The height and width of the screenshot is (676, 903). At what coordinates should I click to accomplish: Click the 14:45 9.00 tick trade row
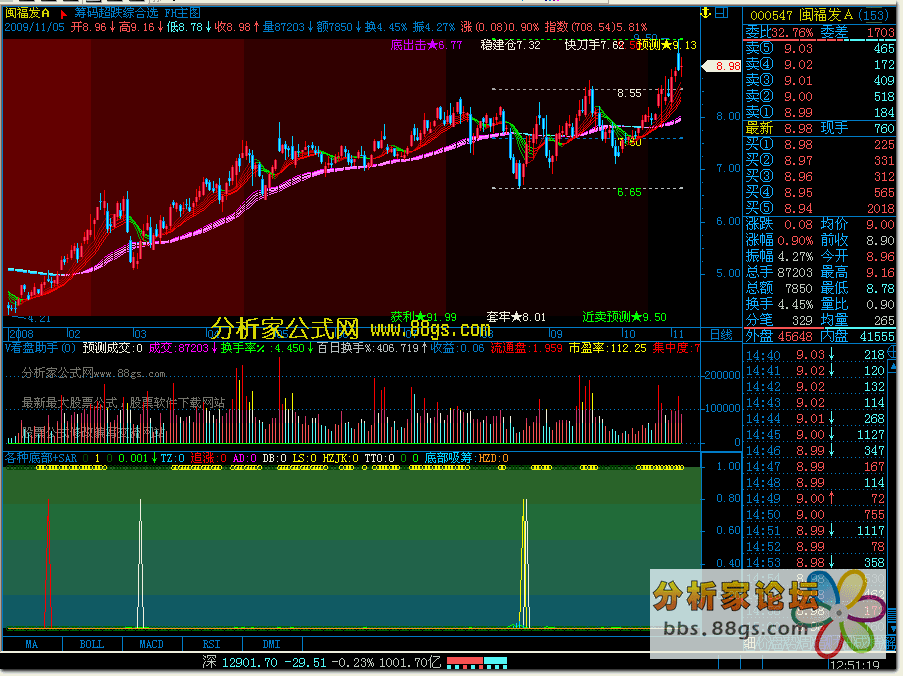817,435
